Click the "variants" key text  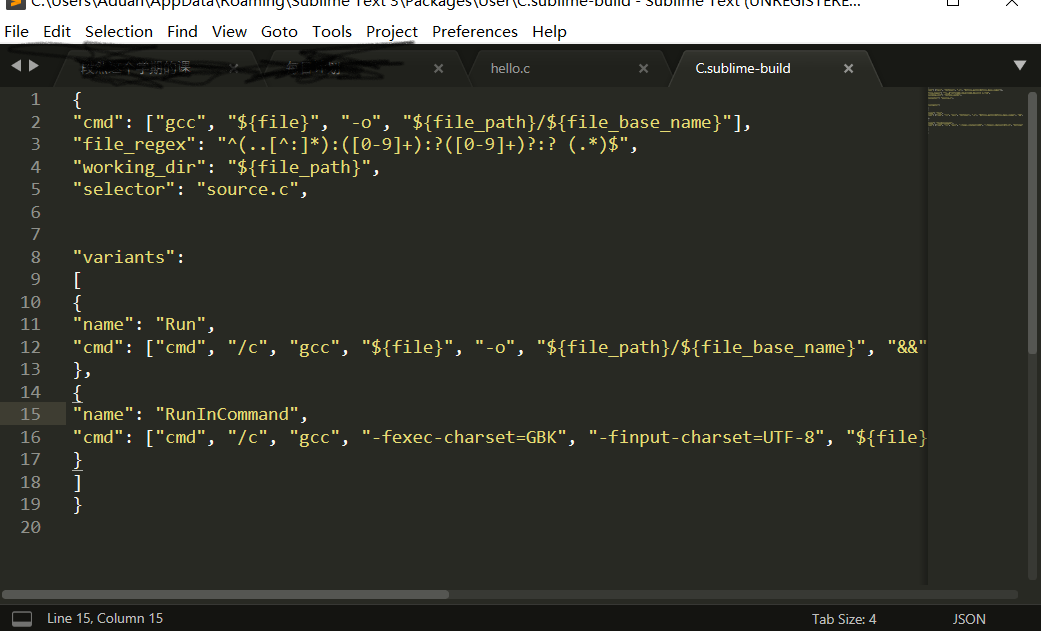click(x=123, y=257)
